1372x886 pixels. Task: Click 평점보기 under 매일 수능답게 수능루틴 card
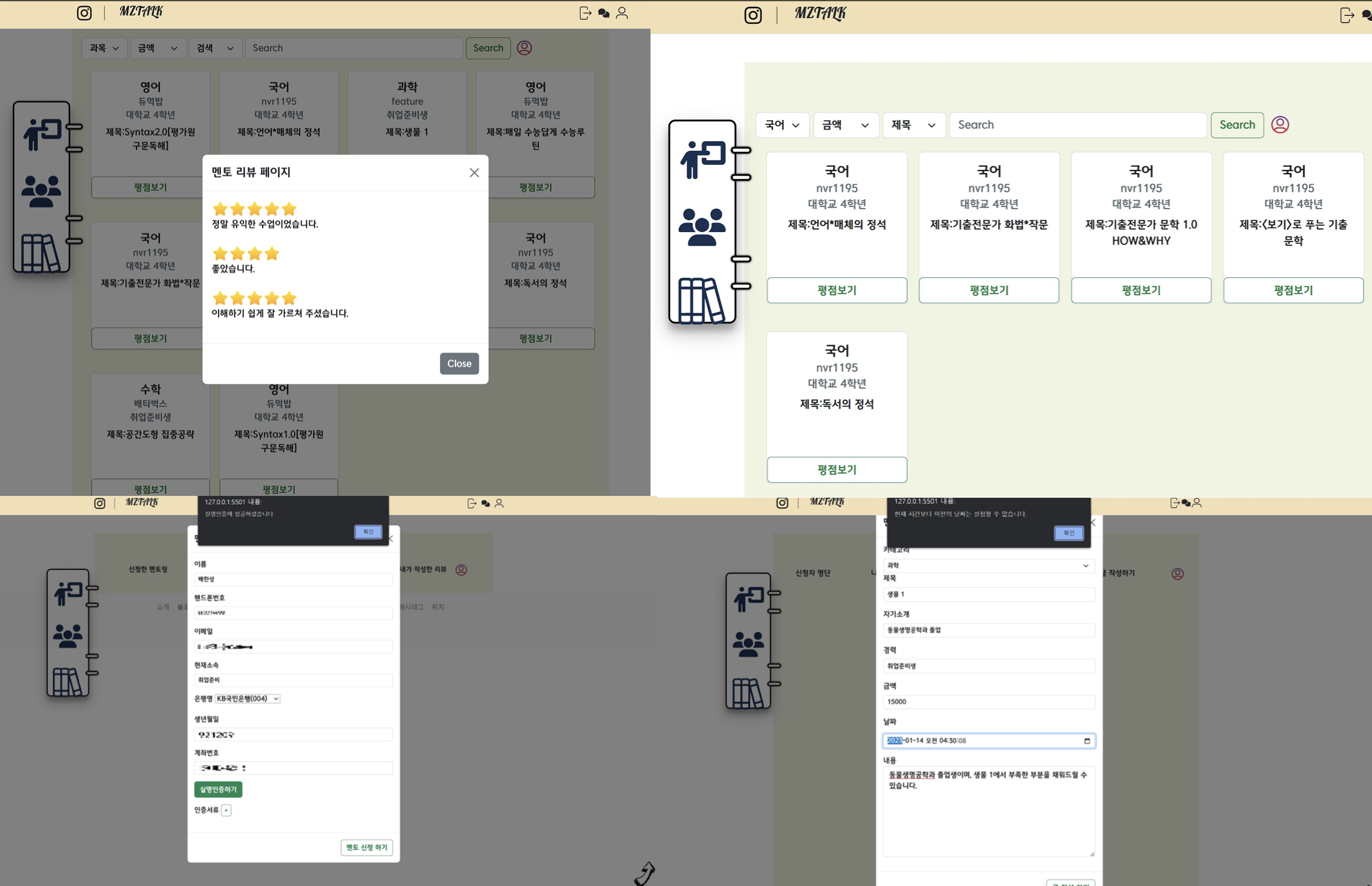[x=535, y=187]
